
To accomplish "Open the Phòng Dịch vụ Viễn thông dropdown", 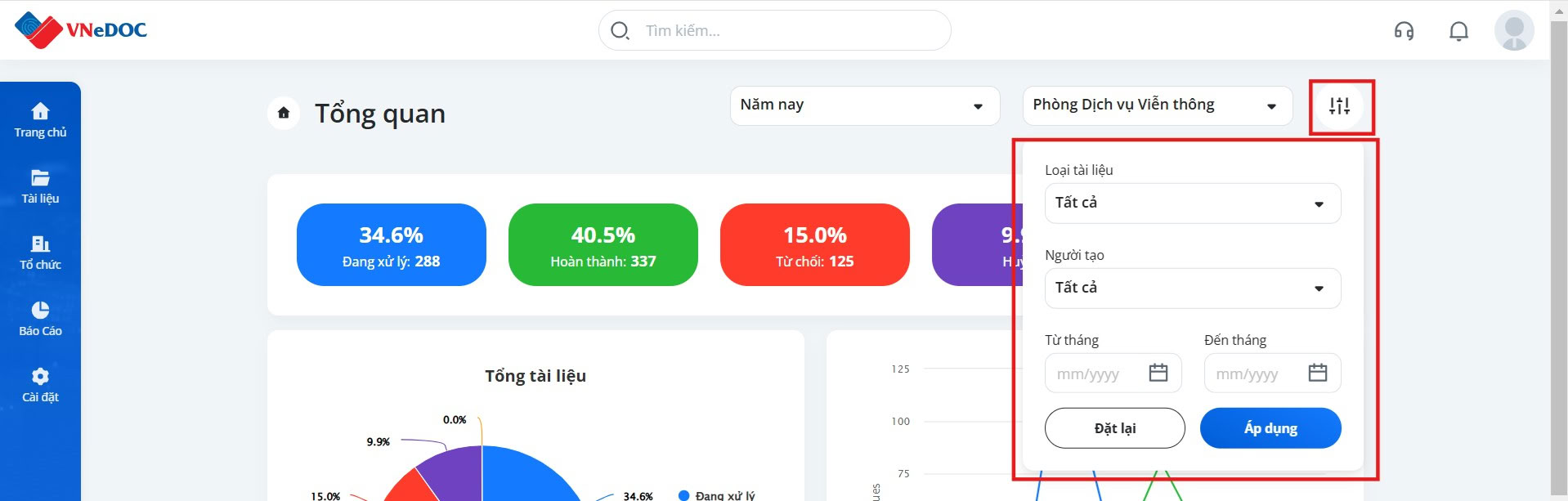I will [x=1158, y=105].
